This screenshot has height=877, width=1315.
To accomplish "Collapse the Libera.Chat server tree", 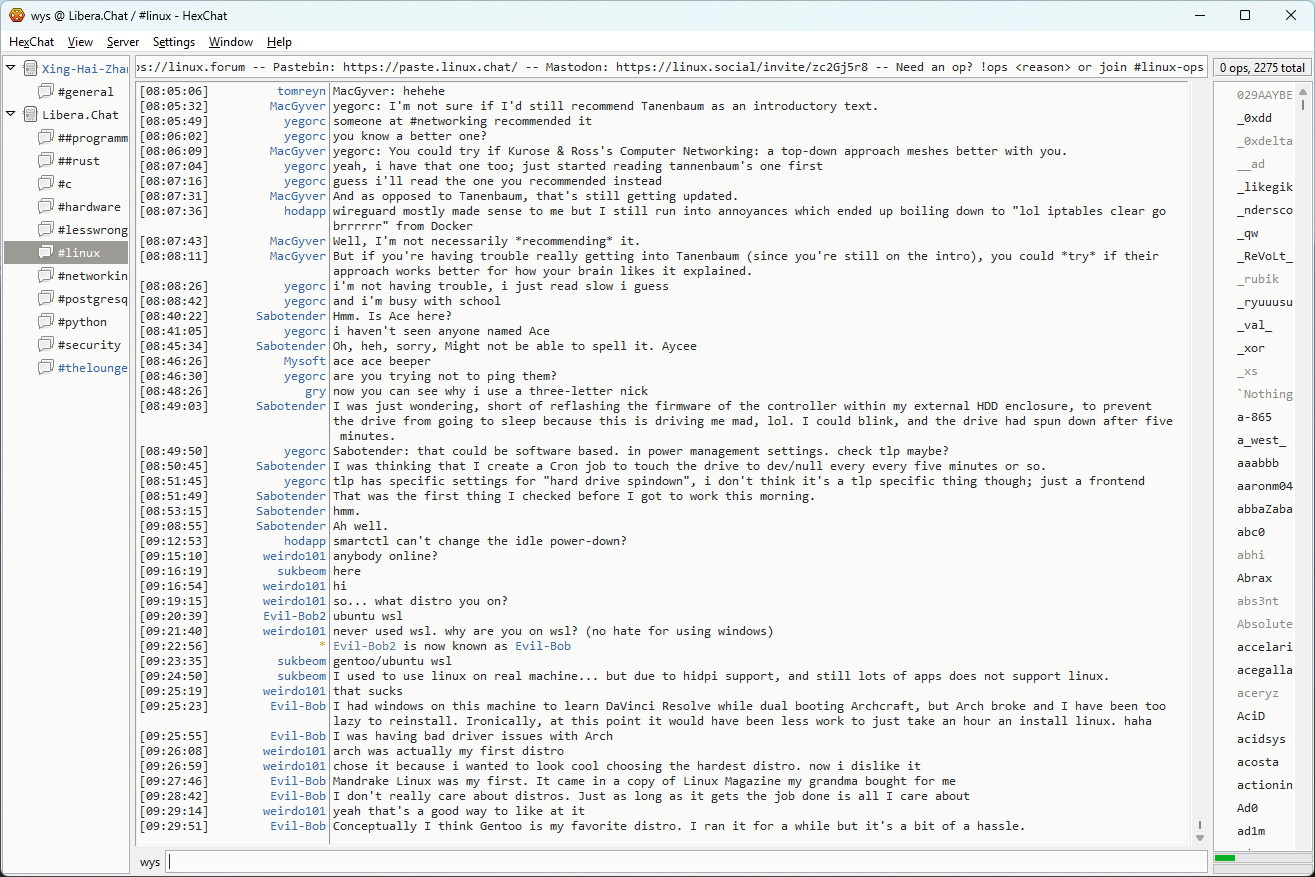I will coord(11,115).
